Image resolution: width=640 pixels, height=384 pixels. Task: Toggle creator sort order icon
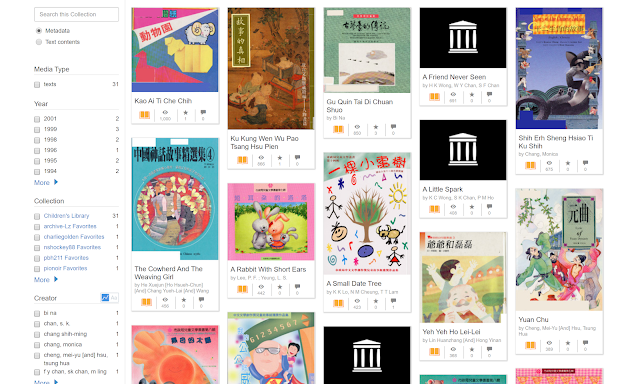(109, 297)
